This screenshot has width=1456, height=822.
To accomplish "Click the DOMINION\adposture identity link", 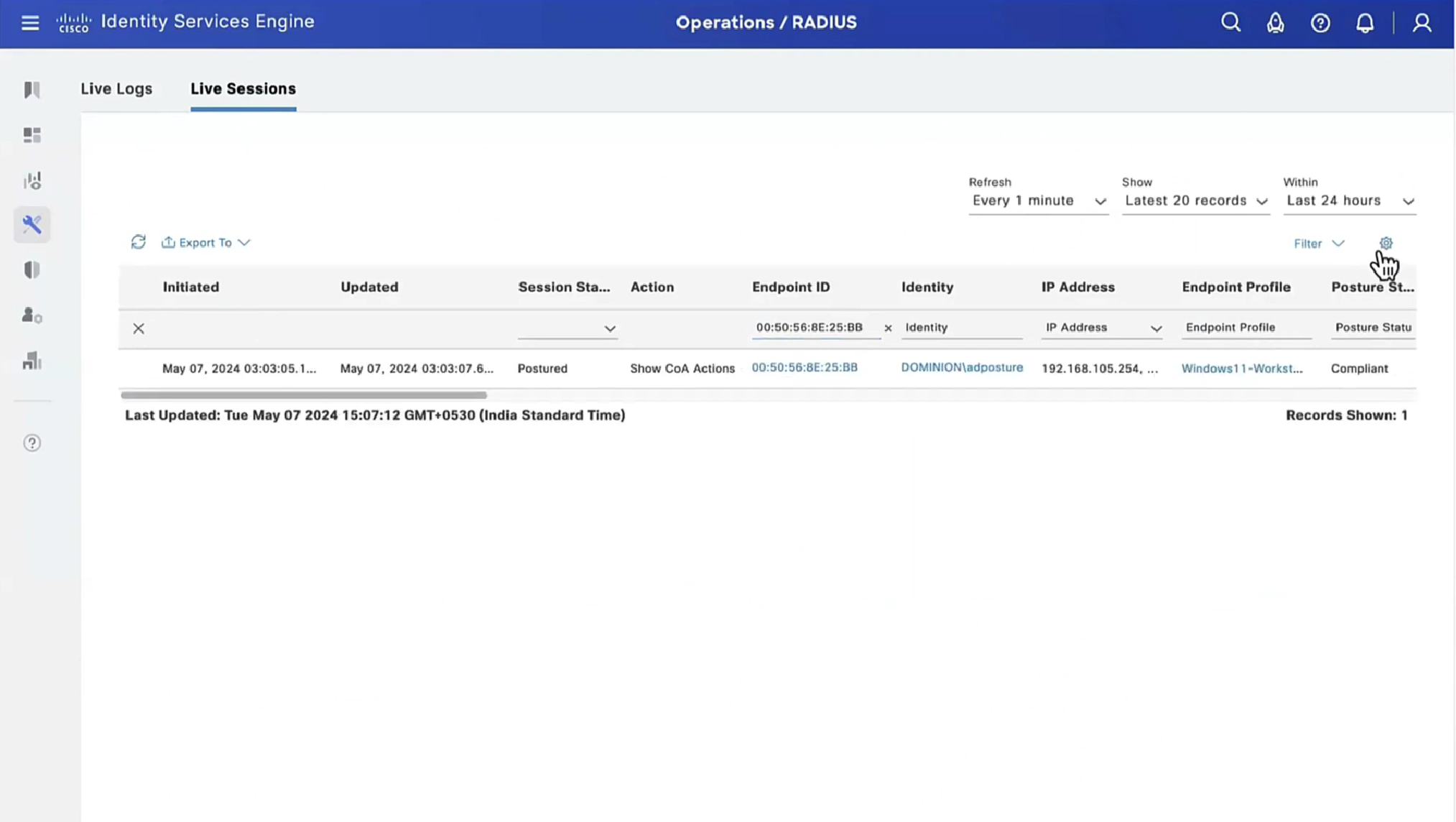I will tap(961, 367).
